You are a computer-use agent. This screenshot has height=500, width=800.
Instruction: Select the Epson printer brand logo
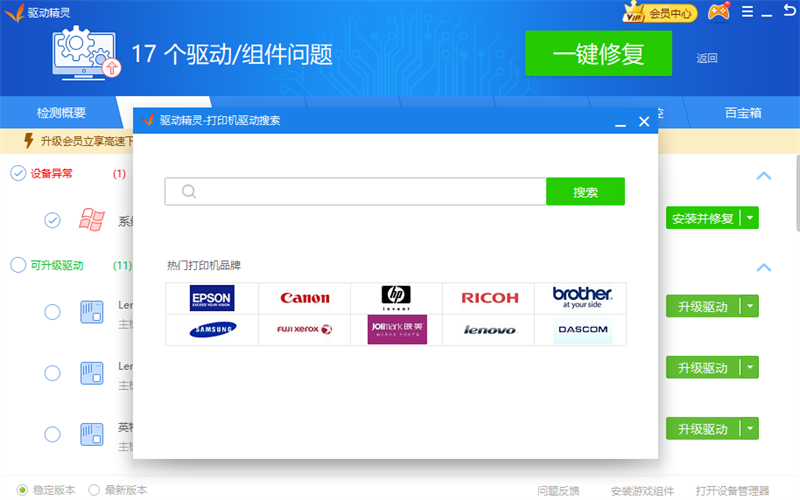pos(212,298)
